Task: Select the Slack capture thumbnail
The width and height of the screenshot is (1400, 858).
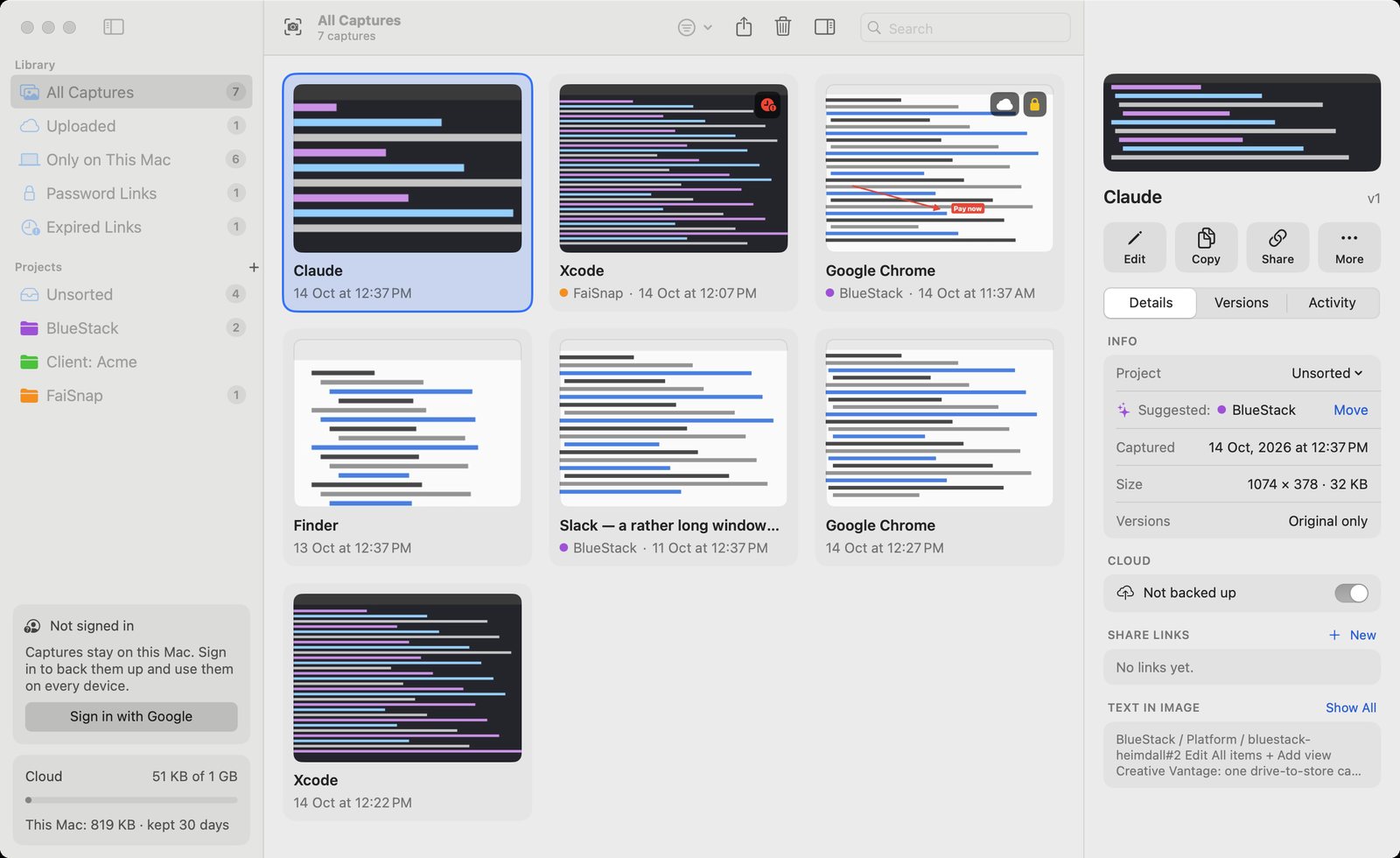Action: pos(673,423)
